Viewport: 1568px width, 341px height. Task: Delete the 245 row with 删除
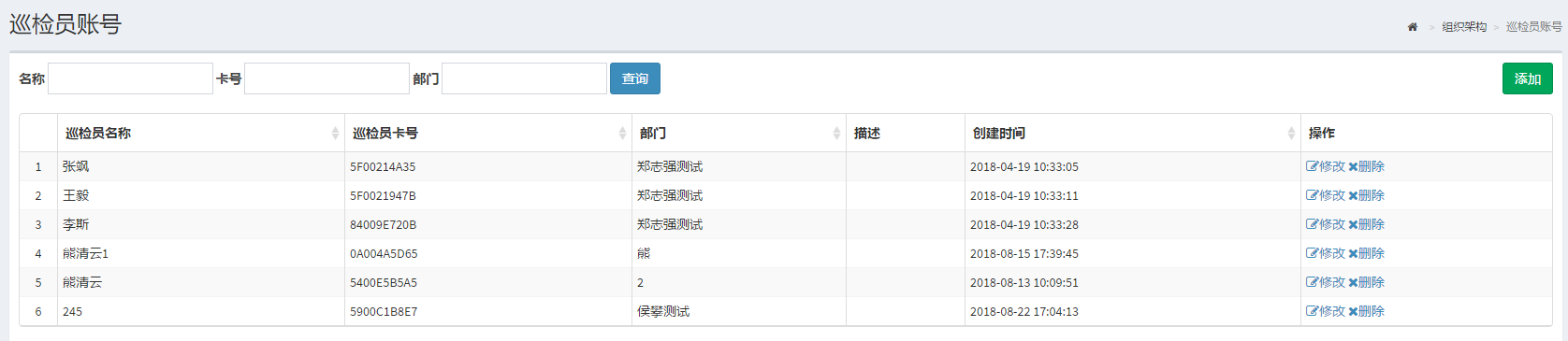coord(1366,311)
